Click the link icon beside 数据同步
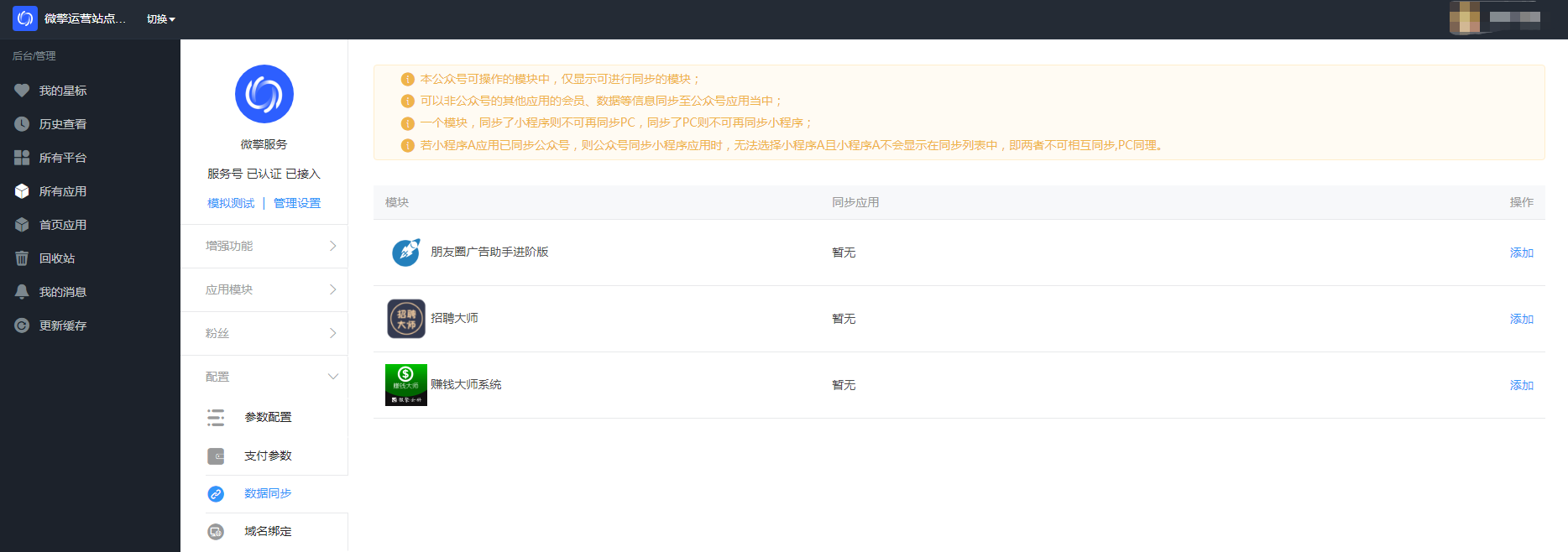The image size is (1568, 552). tap(216, 494)
